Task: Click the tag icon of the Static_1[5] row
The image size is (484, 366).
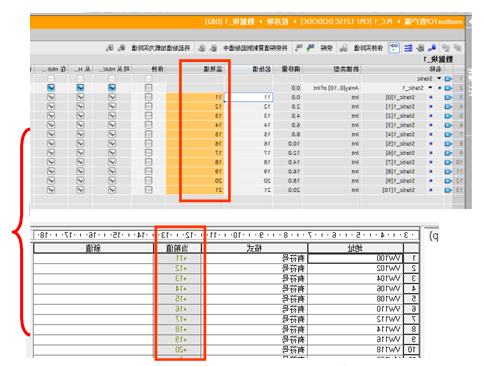Action: [448, 144]
